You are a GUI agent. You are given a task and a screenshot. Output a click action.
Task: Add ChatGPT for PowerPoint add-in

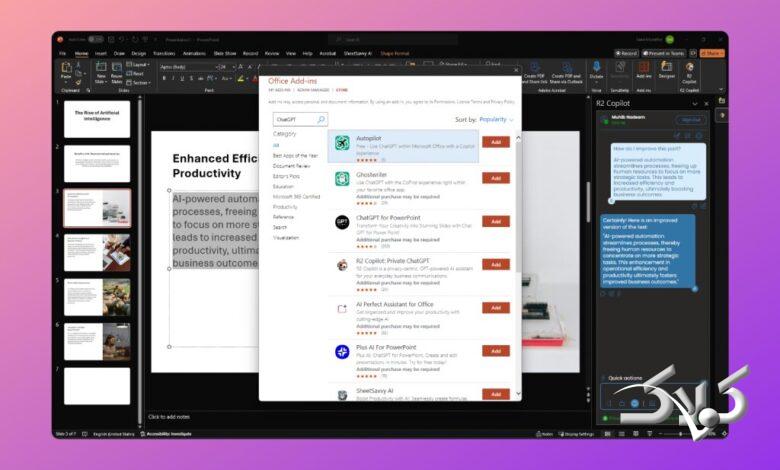coord(496,221)
